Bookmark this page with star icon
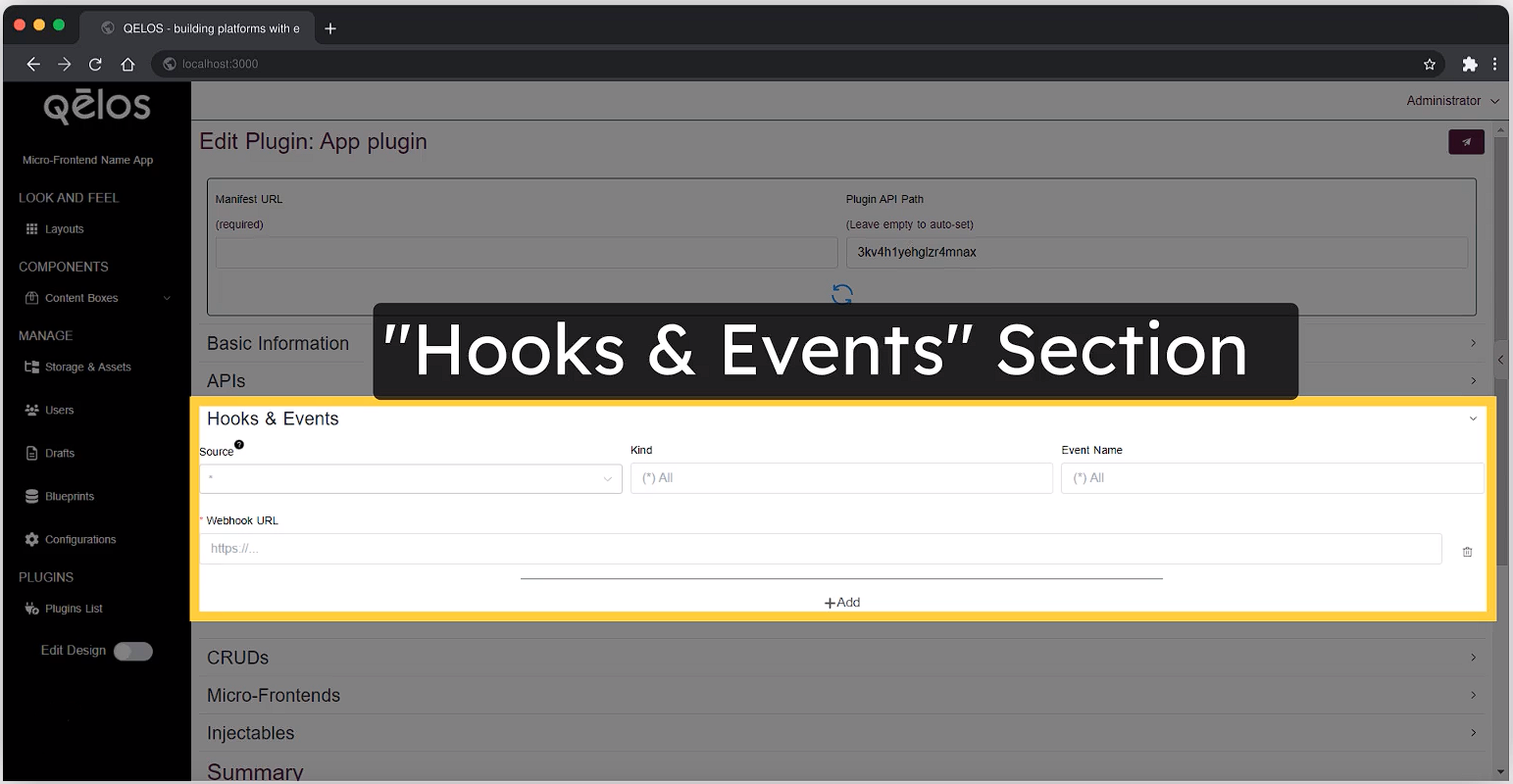Image resolution: width=1513 pixels, height=784 pixels. click(1429, 65)
